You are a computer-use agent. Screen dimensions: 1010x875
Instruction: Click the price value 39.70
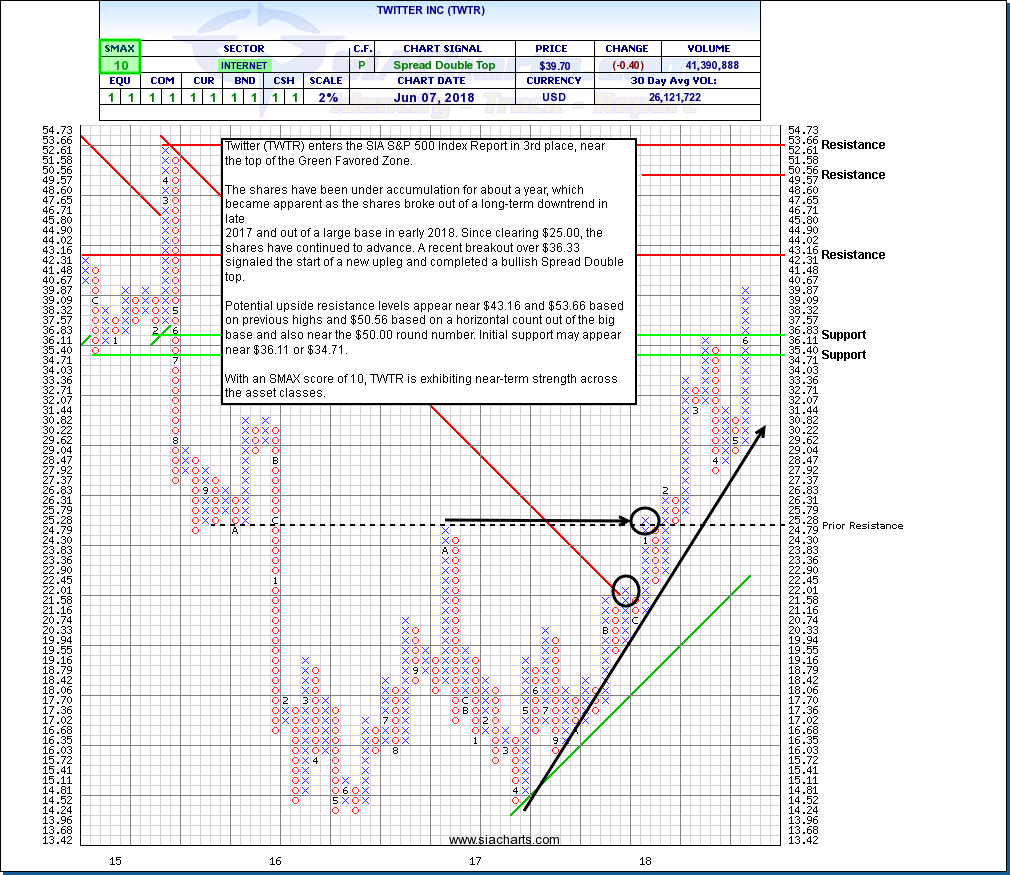[555, 64]
